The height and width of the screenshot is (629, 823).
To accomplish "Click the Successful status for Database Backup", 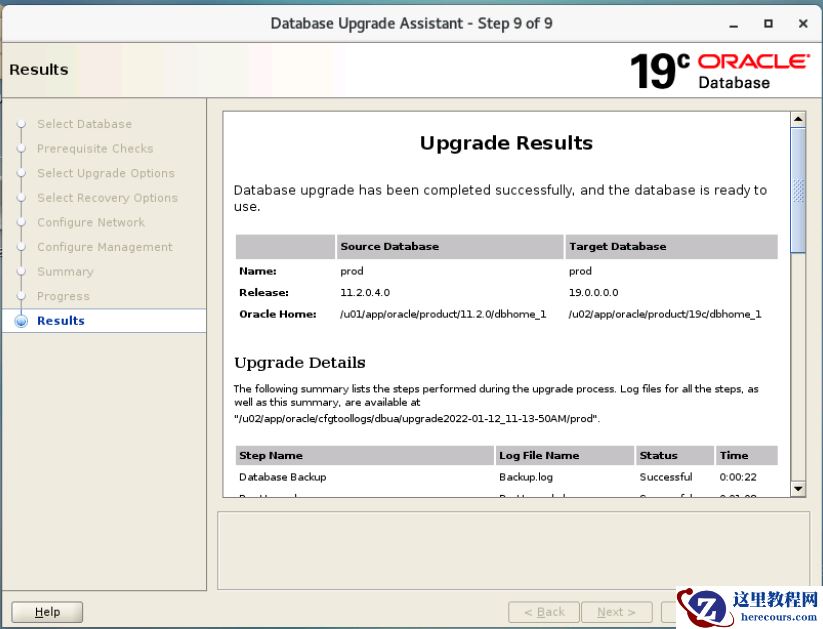I will [x=666, y=477].
